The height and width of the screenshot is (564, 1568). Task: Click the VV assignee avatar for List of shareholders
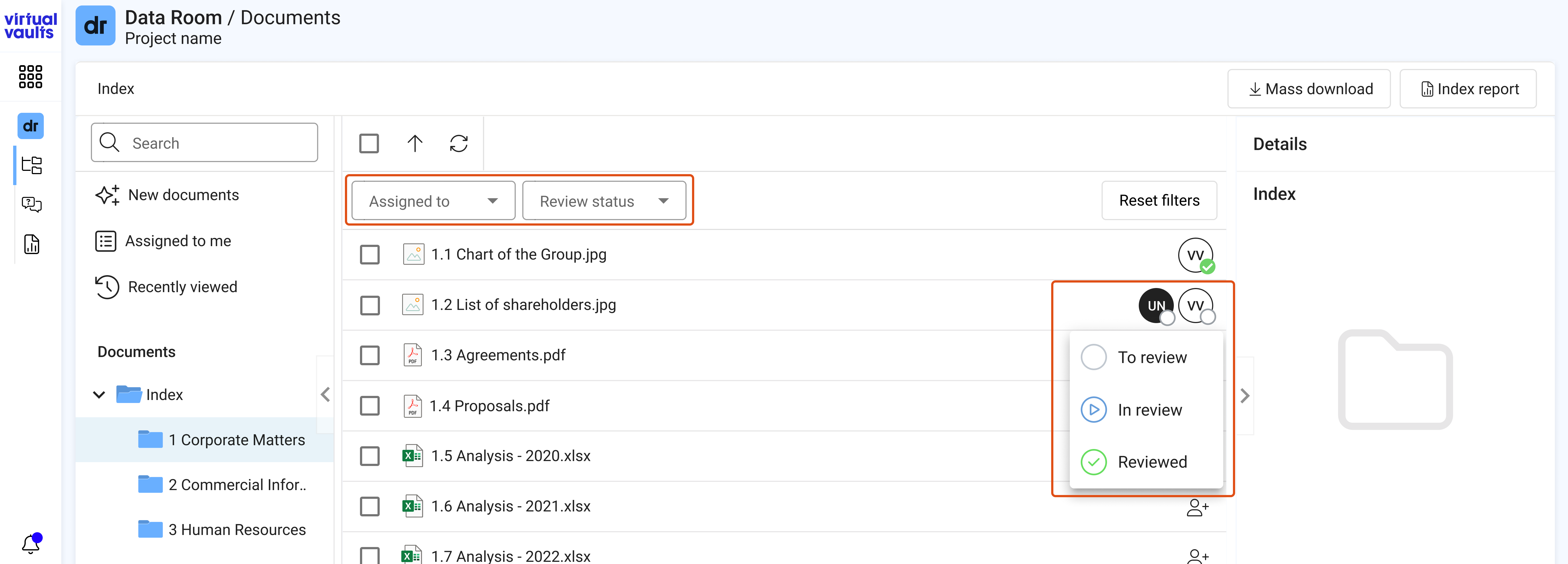coord(1195,306)
